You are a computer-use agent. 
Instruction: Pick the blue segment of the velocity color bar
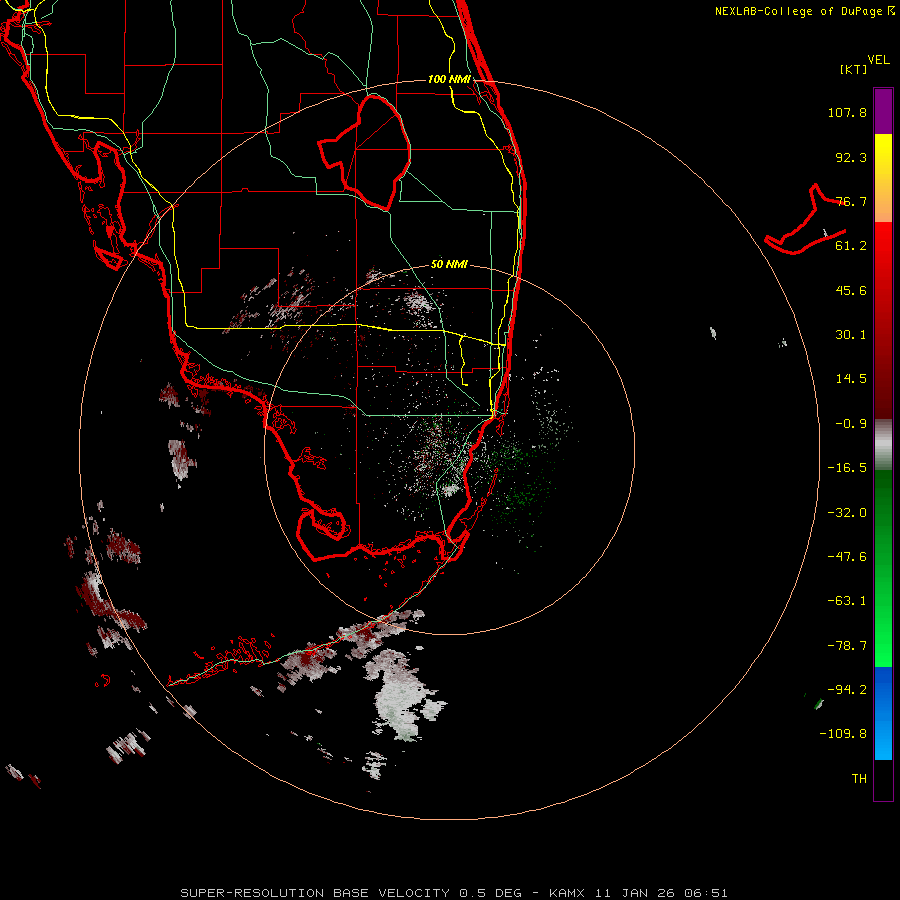click(883, 713)
